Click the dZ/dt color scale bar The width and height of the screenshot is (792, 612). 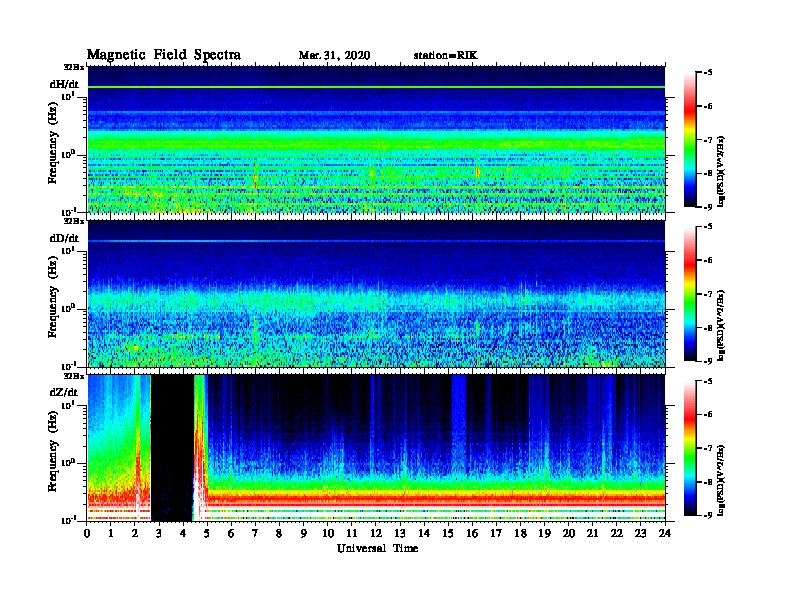pos(690,448)
